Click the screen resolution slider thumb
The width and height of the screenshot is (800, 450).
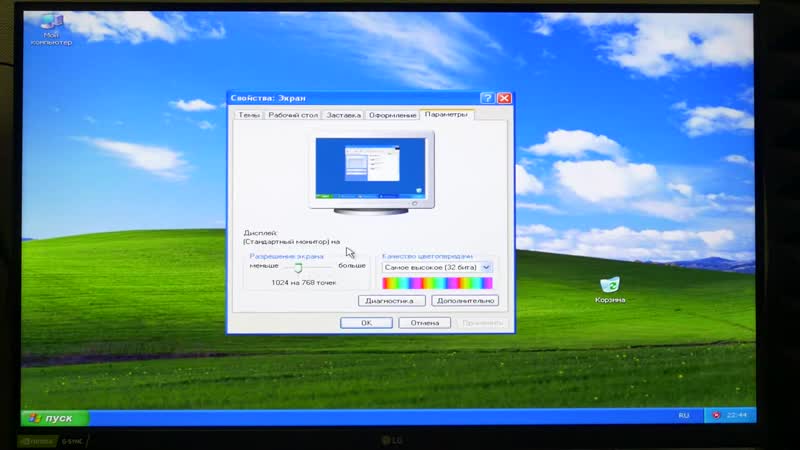click(298, 267)
